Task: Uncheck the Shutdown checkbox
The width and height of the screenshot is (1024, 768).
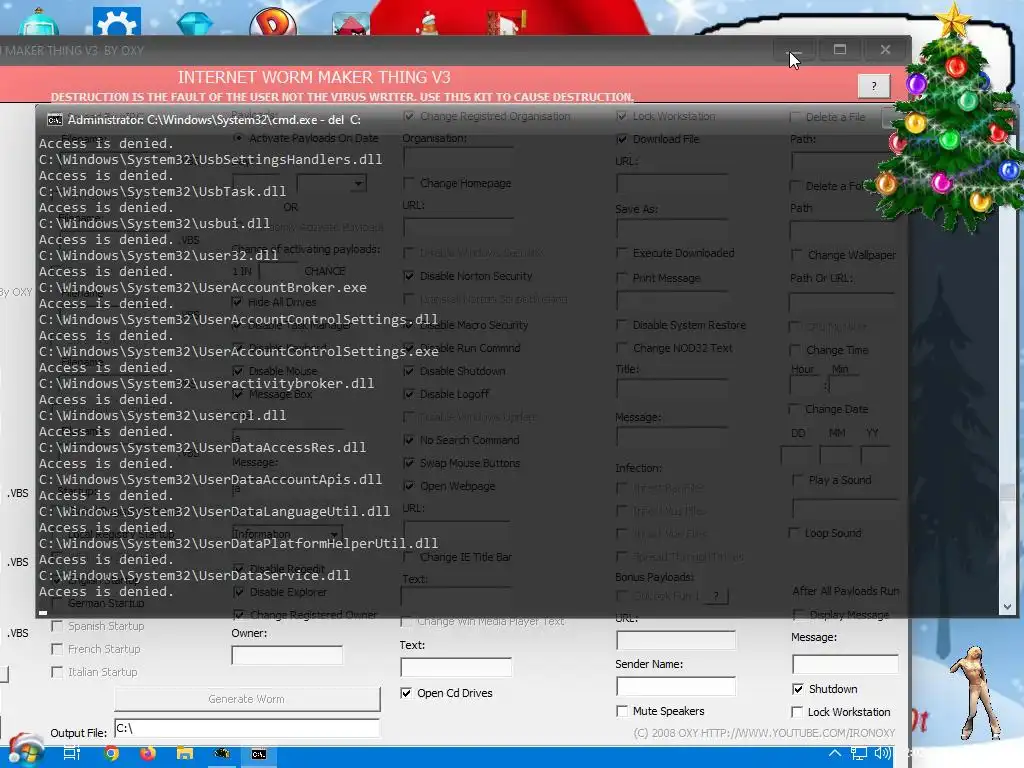Action: tap(797, 689)
